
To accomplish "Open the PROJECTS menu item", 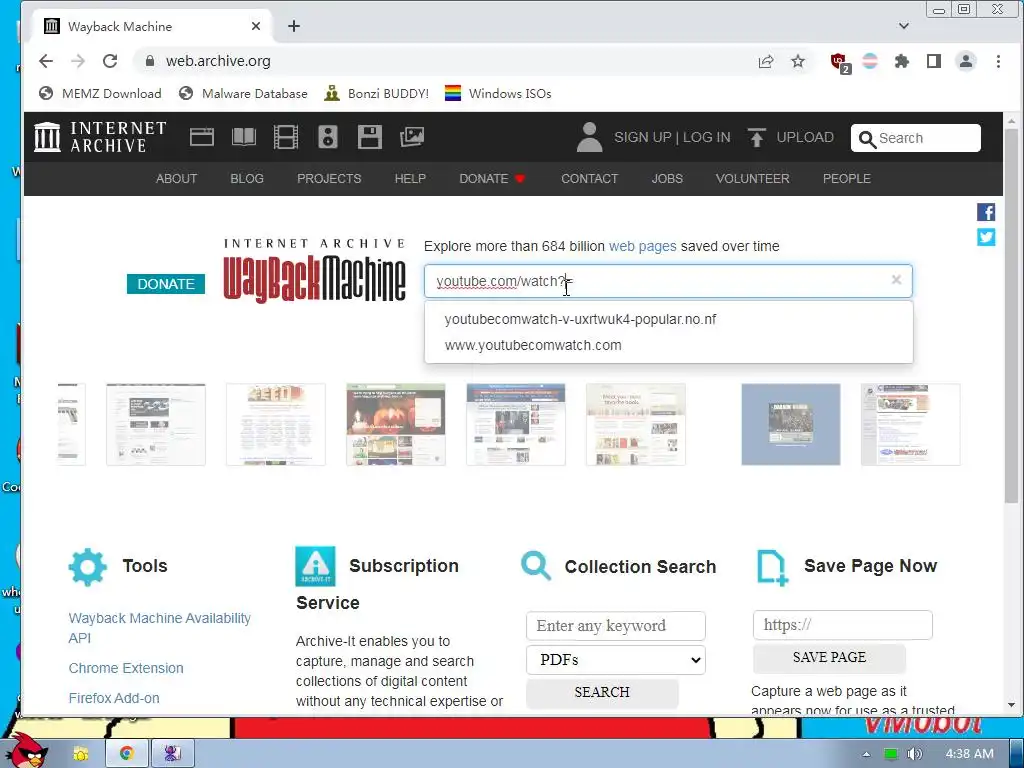I will coord(329,179).
